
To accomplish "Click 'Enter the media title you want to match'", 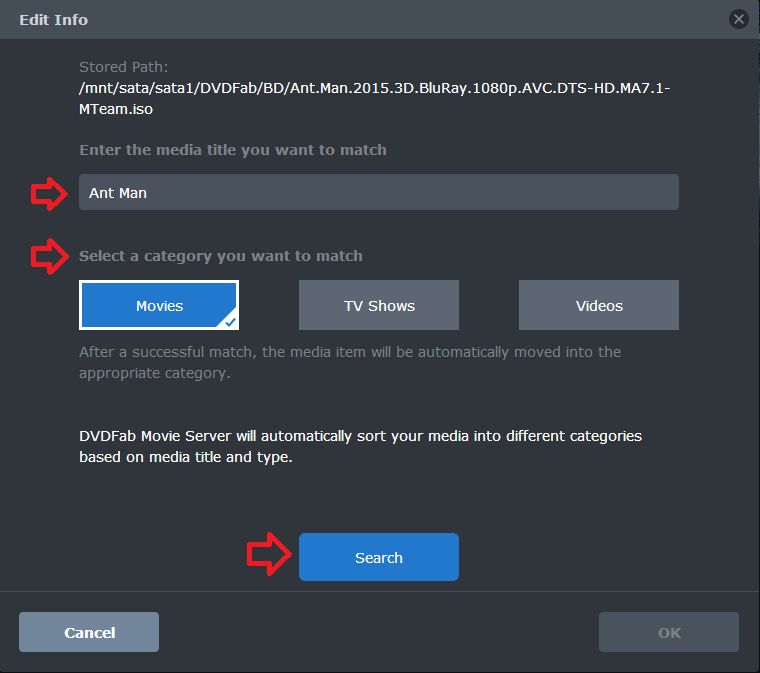I will point(233,150).
